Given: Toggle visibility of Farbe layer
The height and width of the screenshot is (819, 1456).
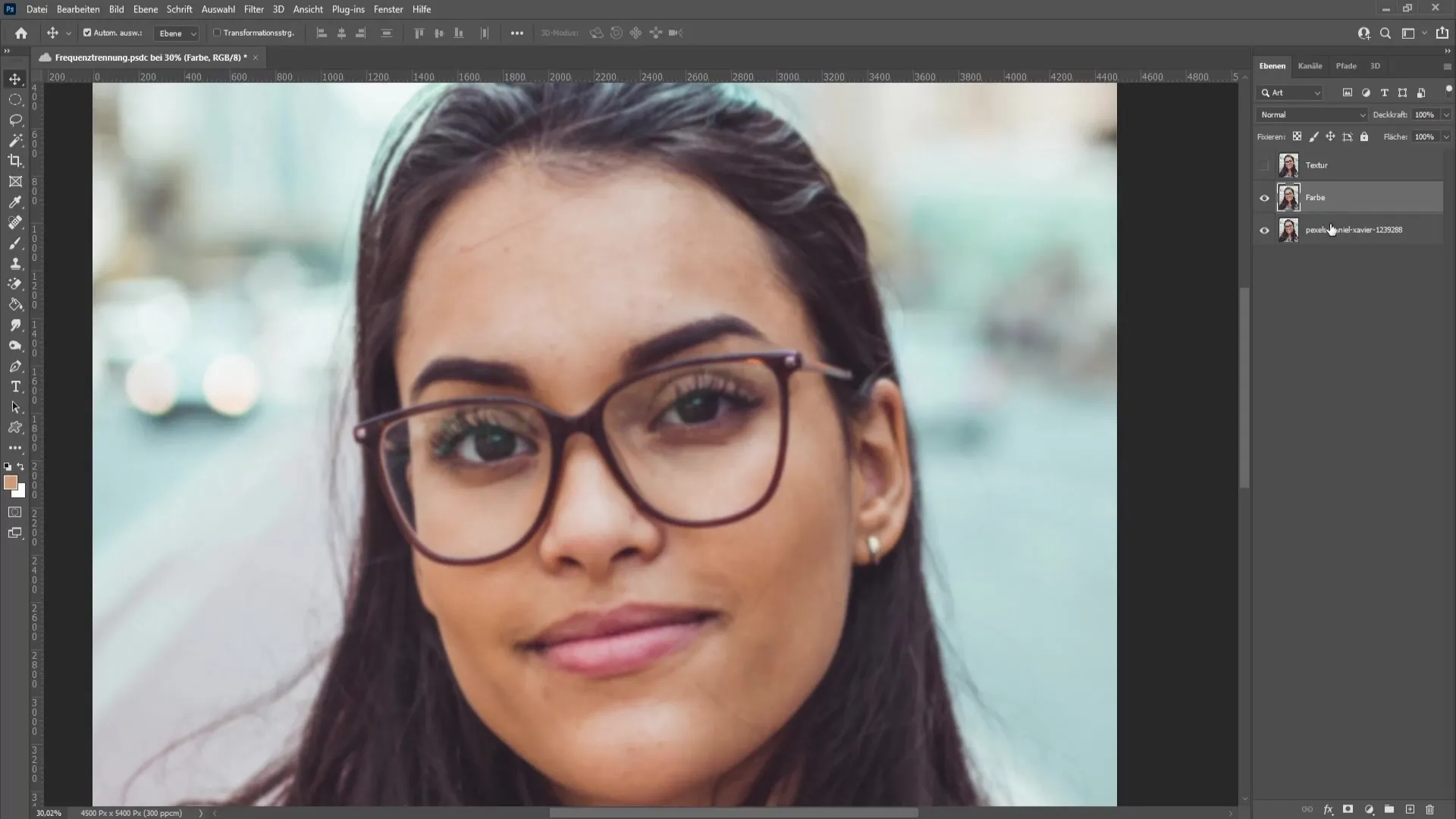Looking at the screenshot, I should [1264, 197].
